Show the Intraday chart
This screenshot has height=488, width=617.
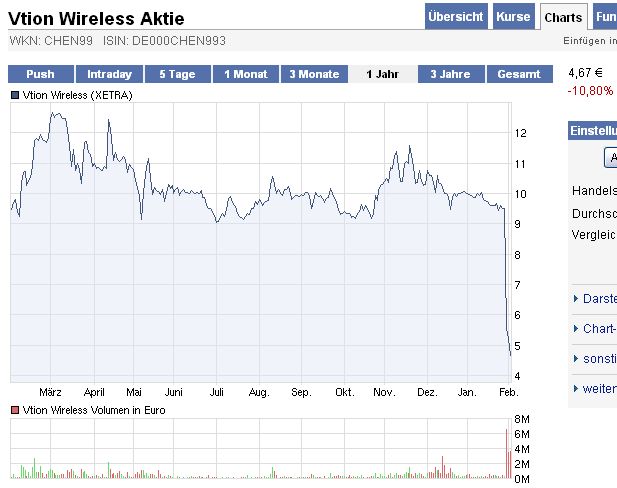[109, 74]
